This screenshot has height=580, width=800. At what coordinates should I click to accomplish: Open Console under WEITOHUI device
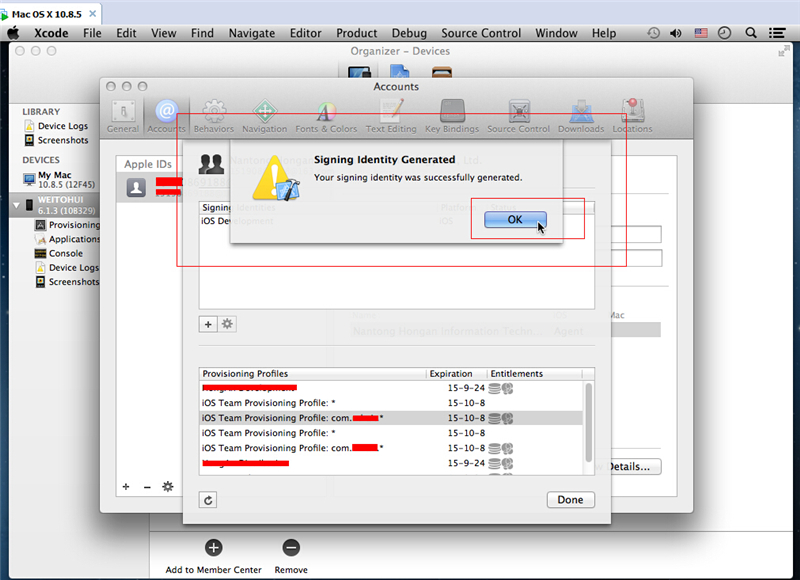(59, 254)
